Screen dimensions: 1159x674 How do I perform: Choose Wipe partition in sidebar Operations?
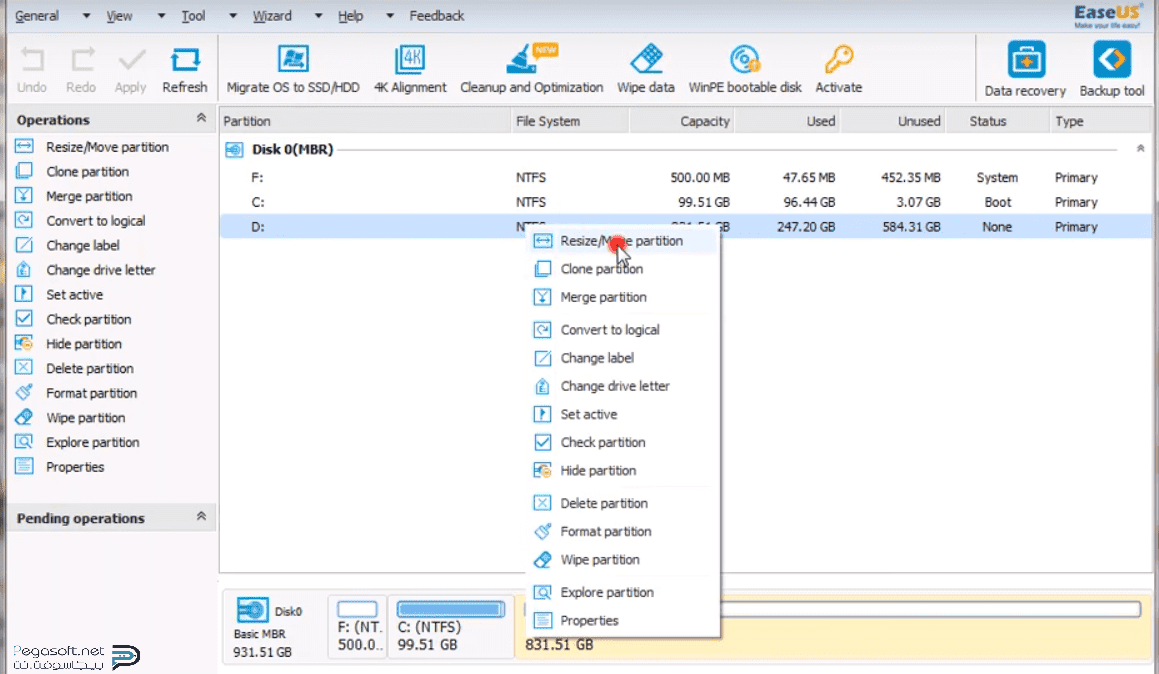(x=70, y=418)
